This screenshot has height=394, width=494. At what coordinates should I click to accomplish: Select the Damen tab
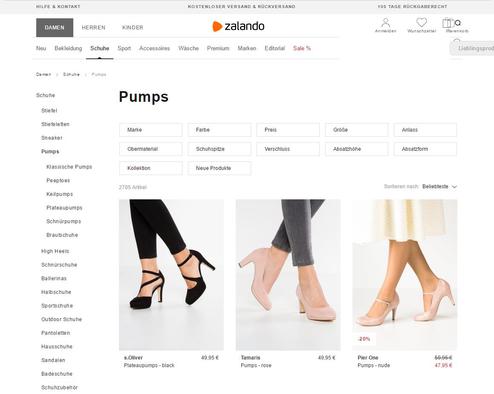[55, 27]
